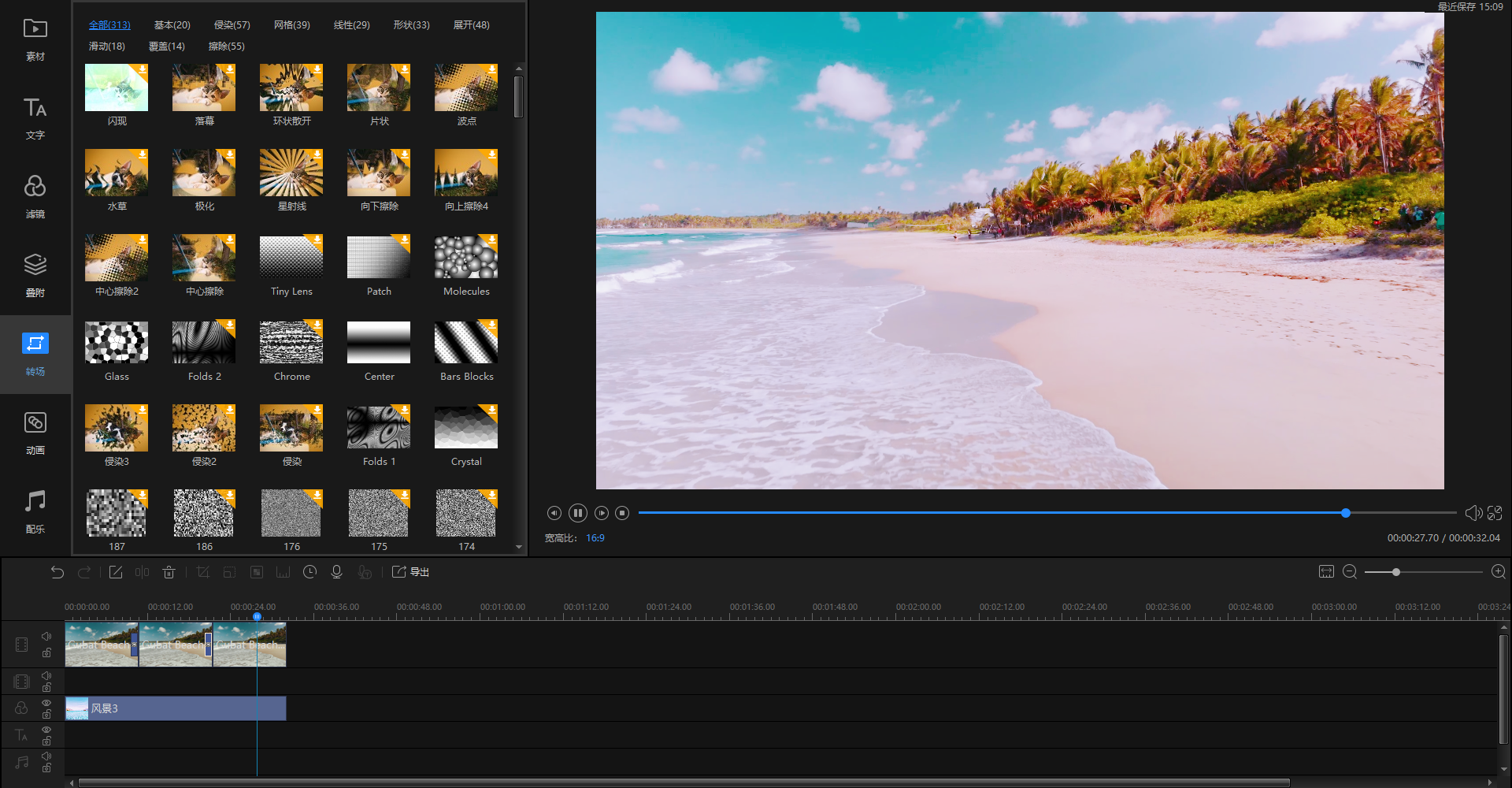Select the 擦除(55) category tab
1512x788 pixels.
pyautogui.click(x=226, y=46)
